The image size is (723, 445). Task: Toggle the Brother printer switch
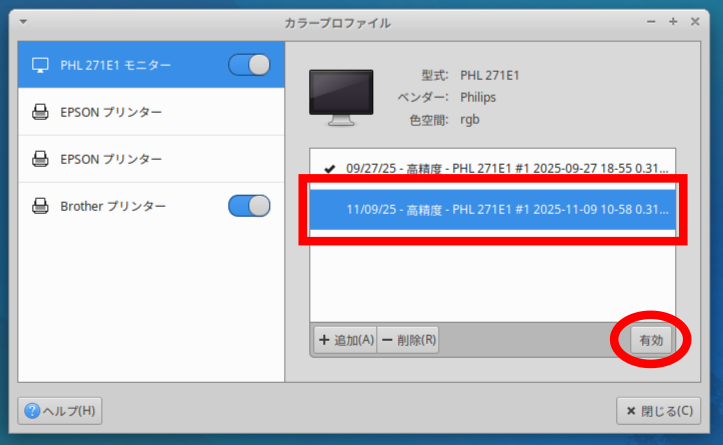(x=249, y=206)
